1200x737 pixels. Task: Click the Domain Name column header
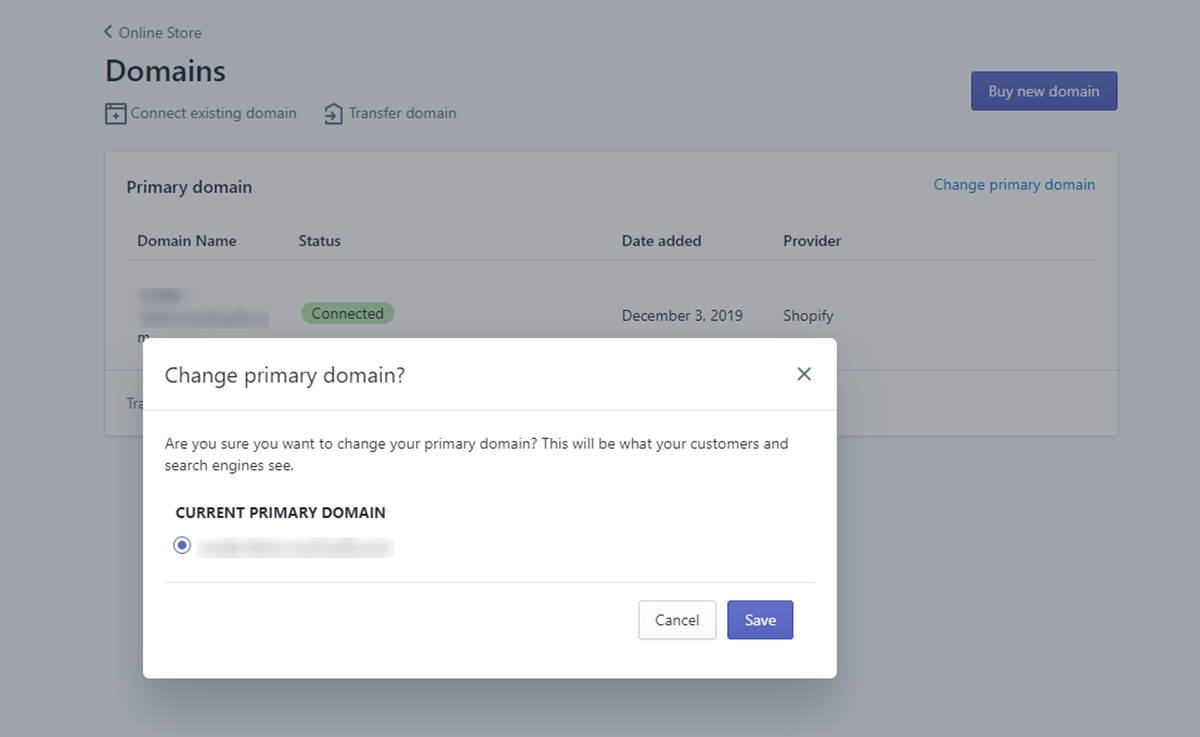click(187, 241)
